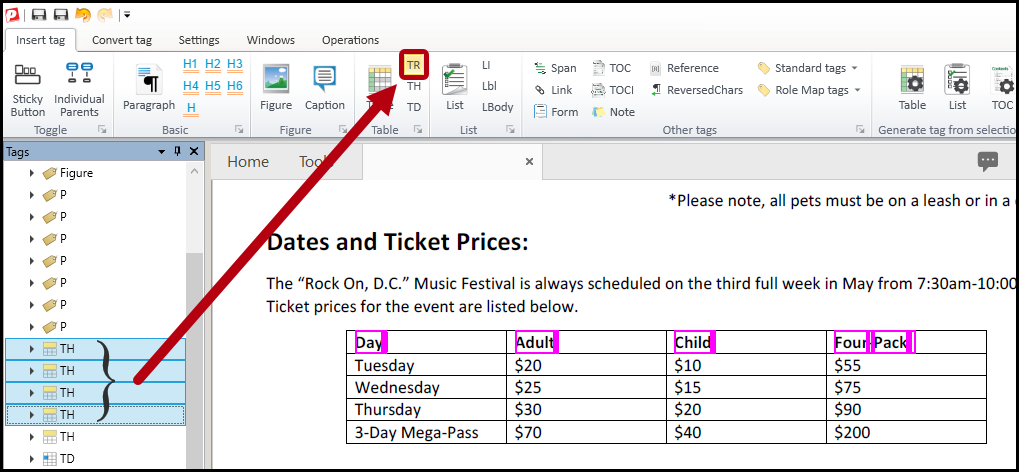Open Standard tags dropdown
This screenshot has height=472, width=1019.
(808, 68)
